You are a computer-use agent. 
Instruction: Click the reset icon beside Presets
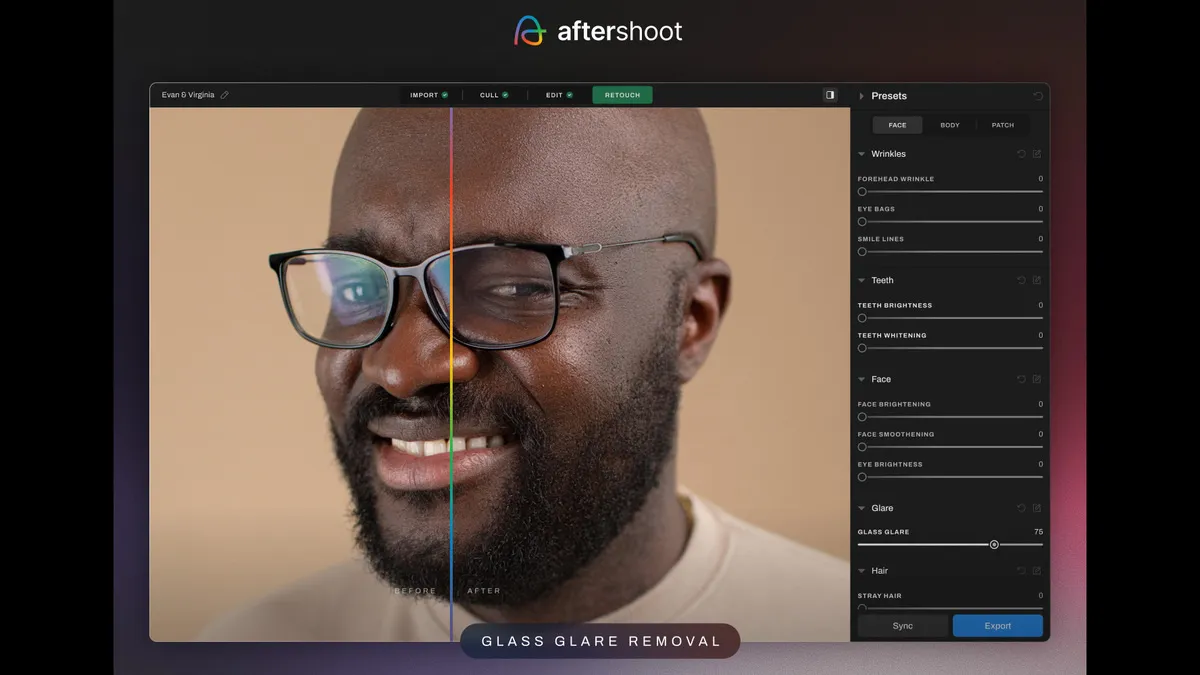1037,95
